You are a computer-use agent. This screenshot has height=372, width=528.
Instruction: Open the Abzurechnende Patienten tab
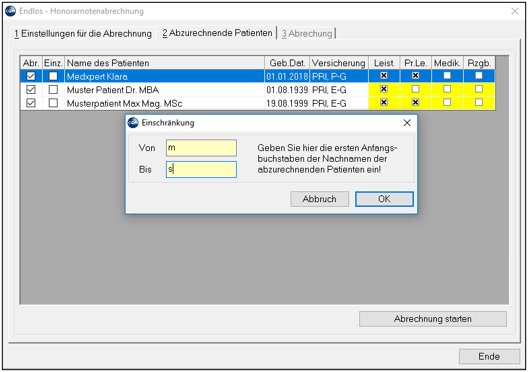pos(217,33)
